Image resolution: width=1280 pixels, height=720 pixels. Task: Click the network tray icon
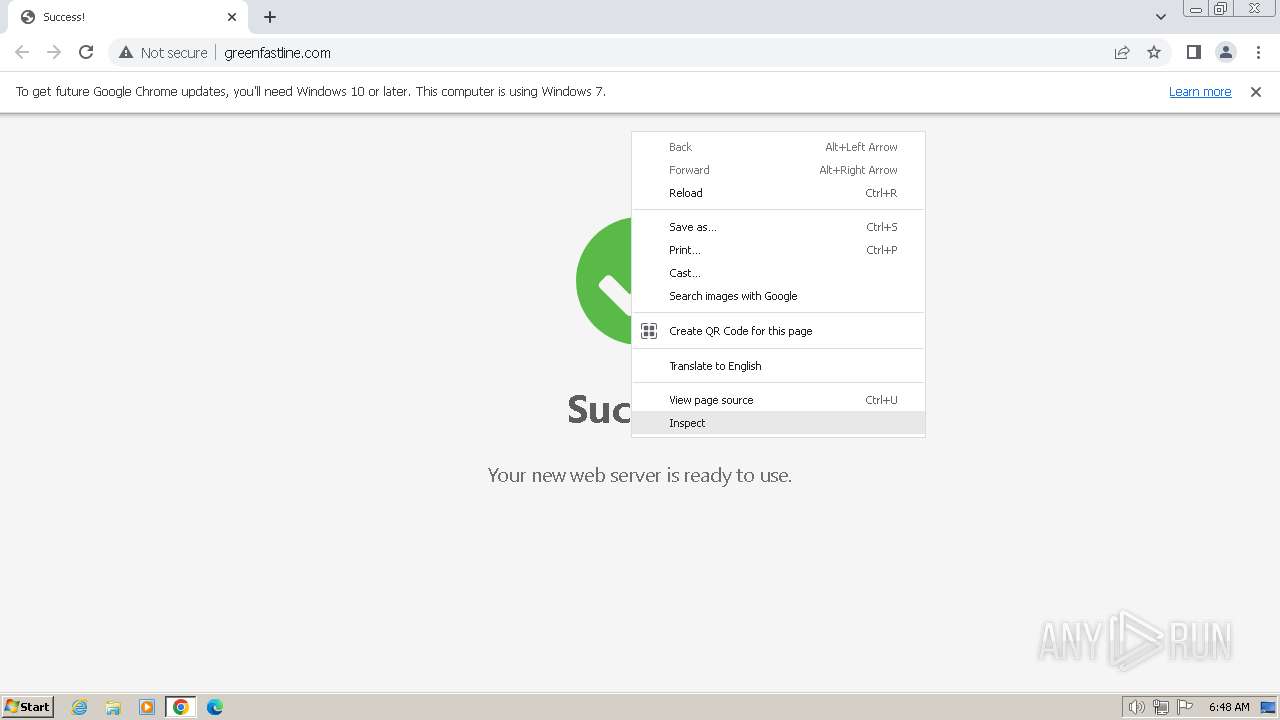(x=1161, y=707)
